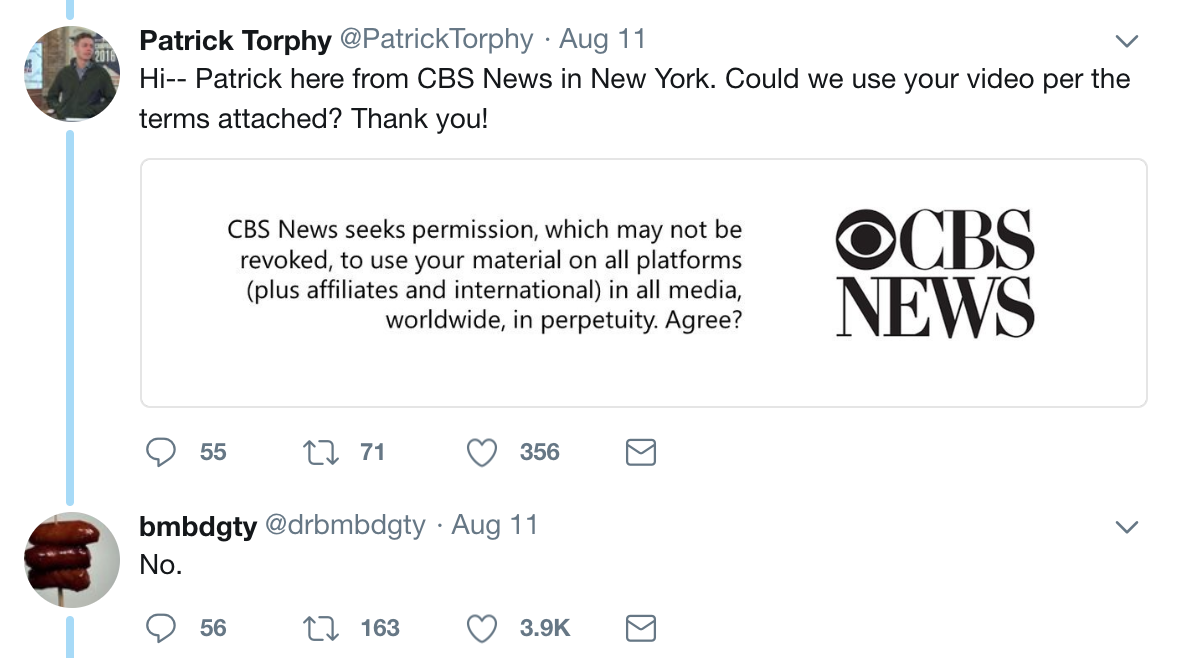This screenshot has height=658, width=1204.
Task: Retweet Patrick Torphy's CBS News tweet
Action: [x=320, y=453]
